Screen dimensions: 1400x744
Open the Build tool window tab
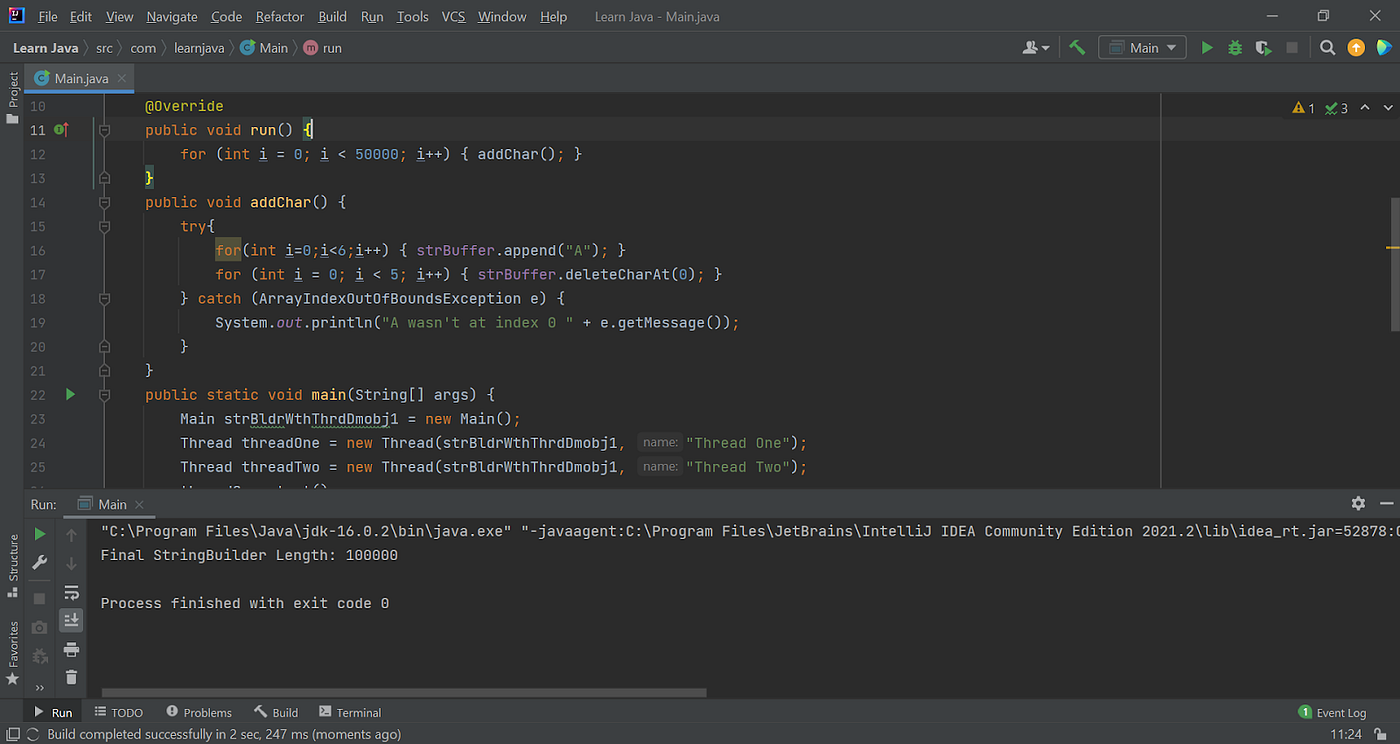point(276,712)
